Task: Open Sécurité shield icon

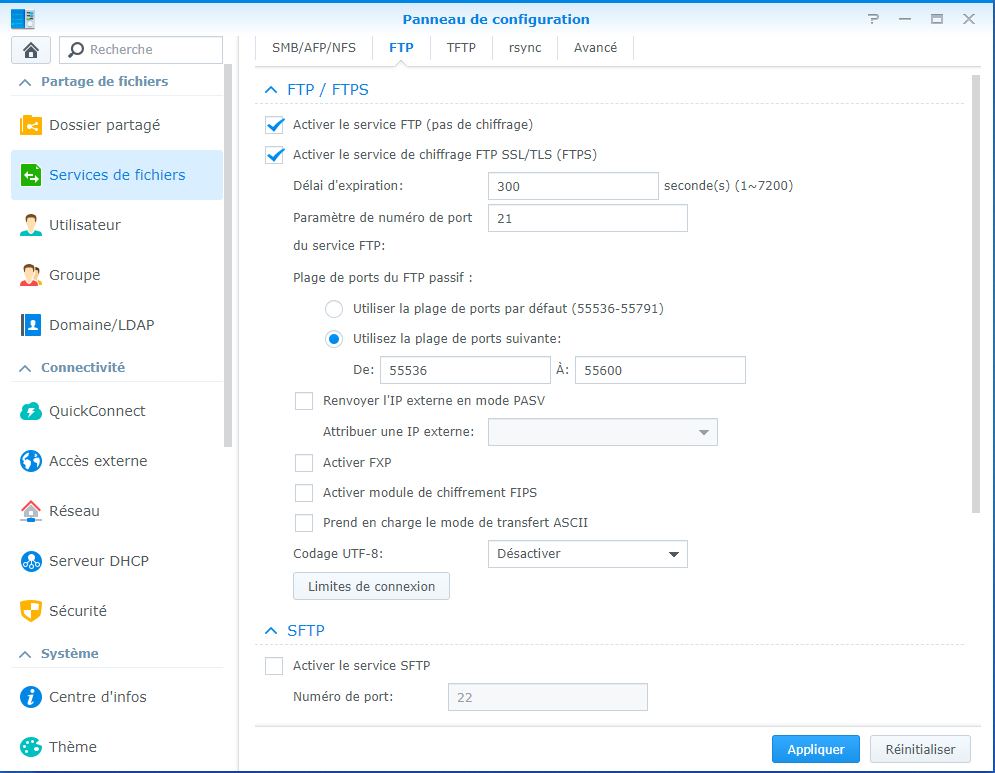Action: click(30, 611)
